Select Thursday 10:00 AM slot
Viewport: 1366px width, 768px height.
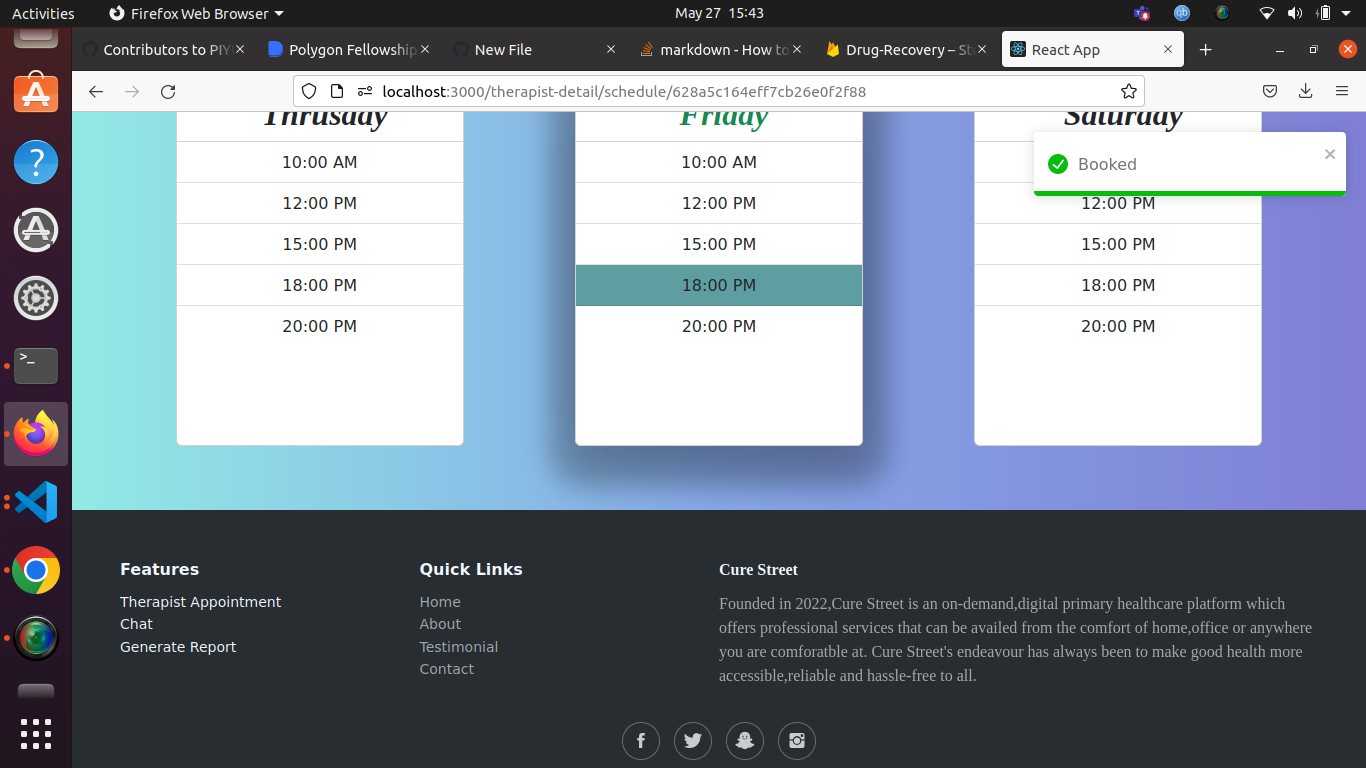320,162
